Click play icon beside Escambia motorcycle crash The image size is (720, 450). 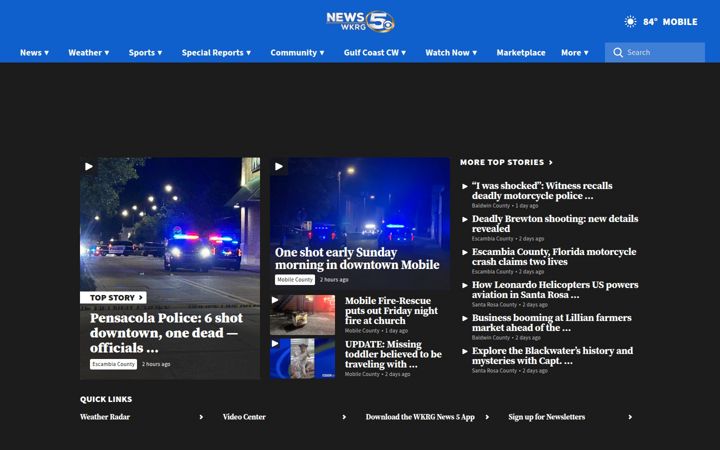tap(465, 252)
